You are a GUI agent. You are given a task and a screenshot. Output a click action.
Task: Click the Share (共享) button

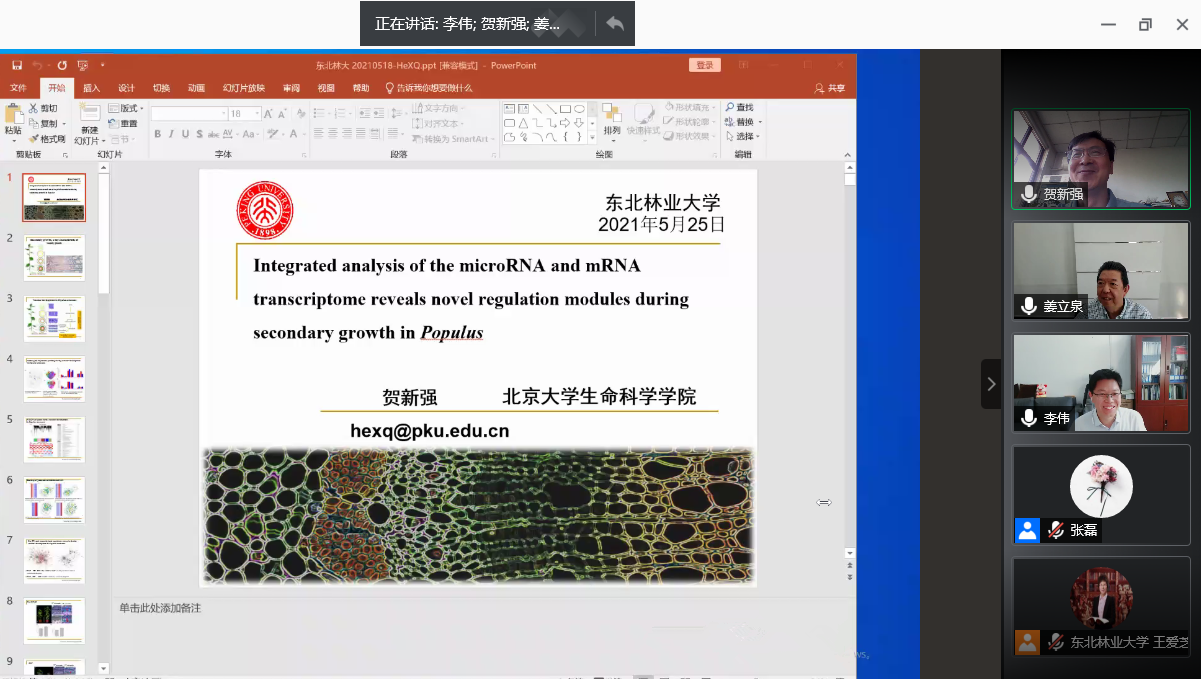pyautogui.click(x=830, y=88)
